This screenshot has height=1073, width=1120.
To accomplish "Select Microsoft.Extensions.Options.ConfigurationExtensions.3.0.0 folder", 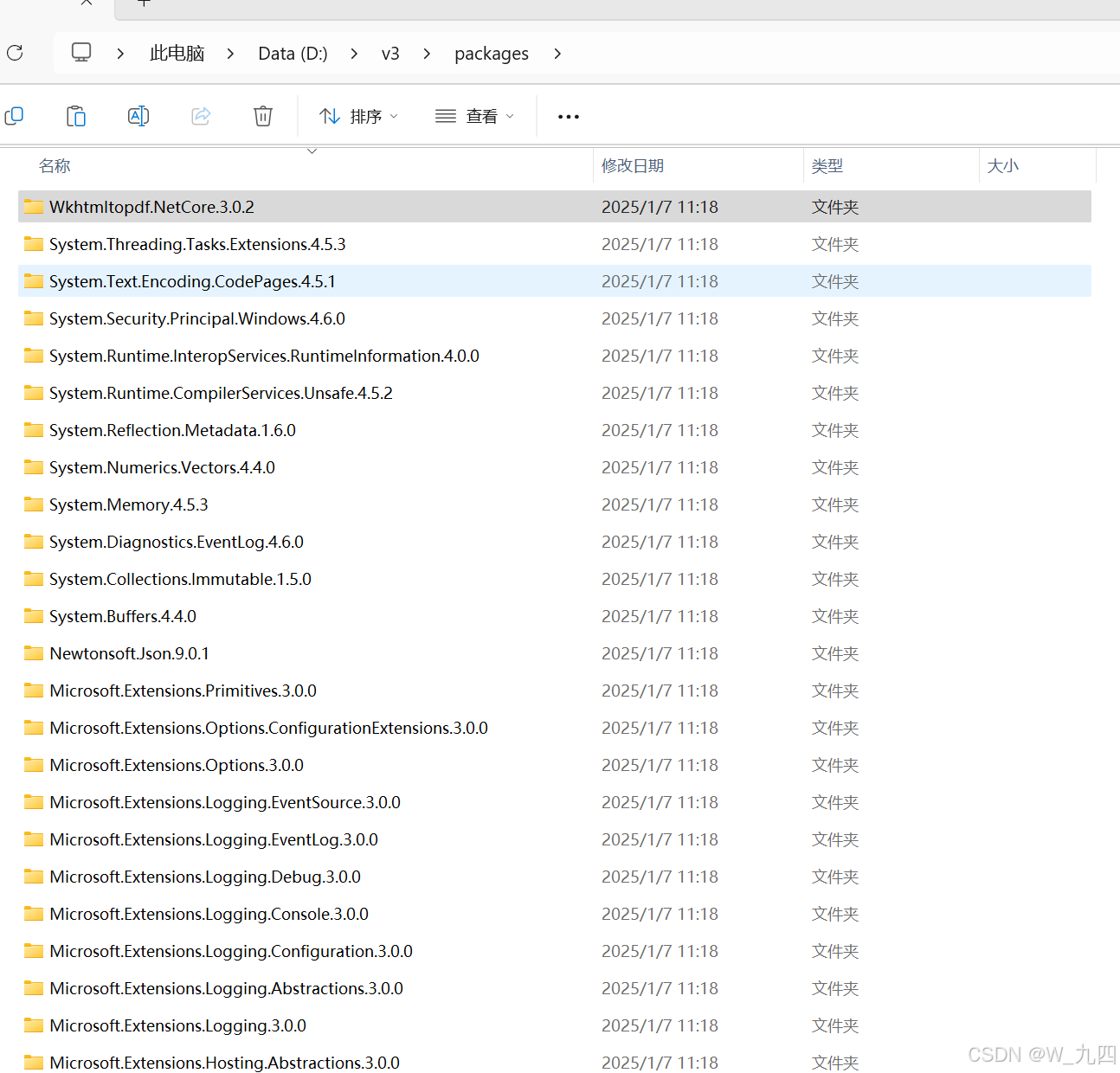I will [x=554, y=728].
